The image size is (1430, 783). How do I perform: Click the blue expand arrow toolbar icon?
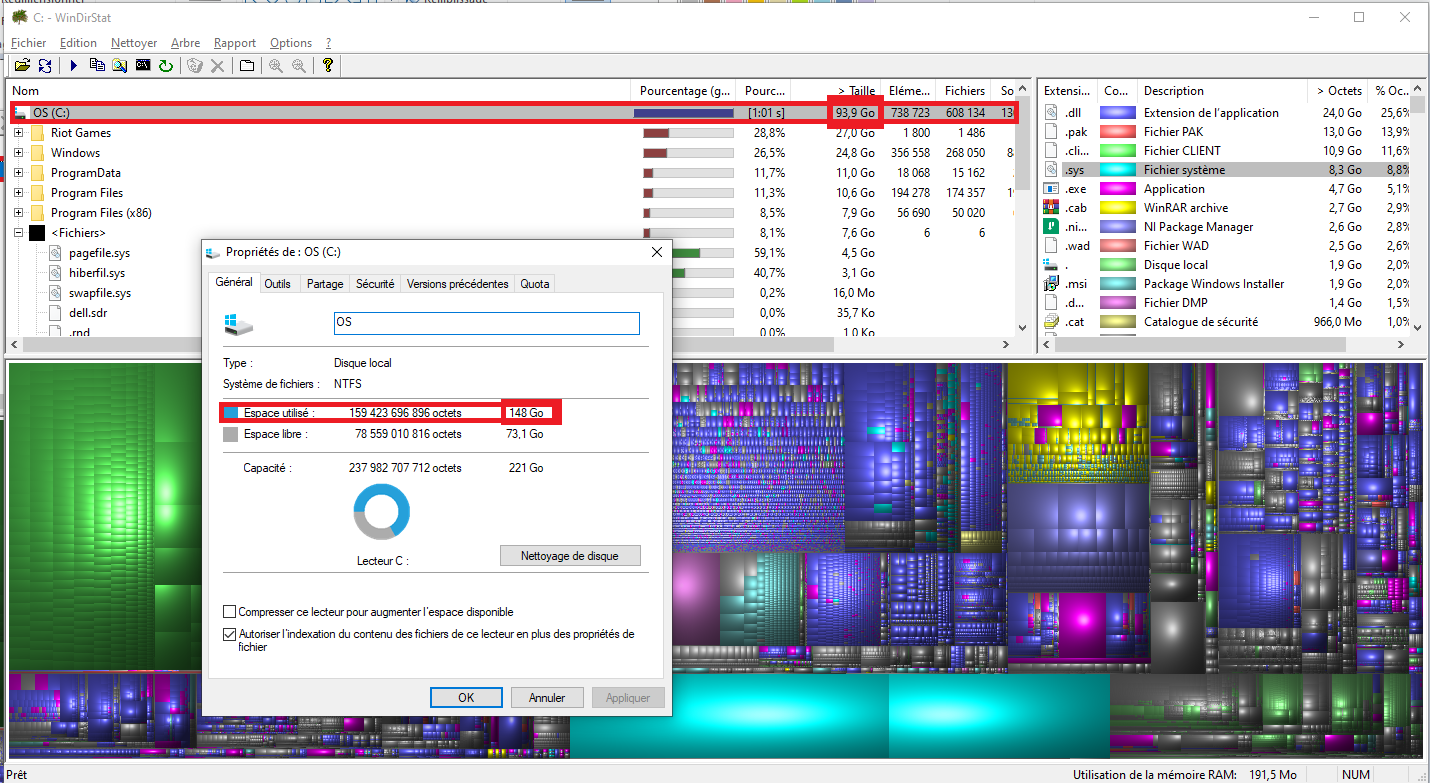tap(73, 66)
